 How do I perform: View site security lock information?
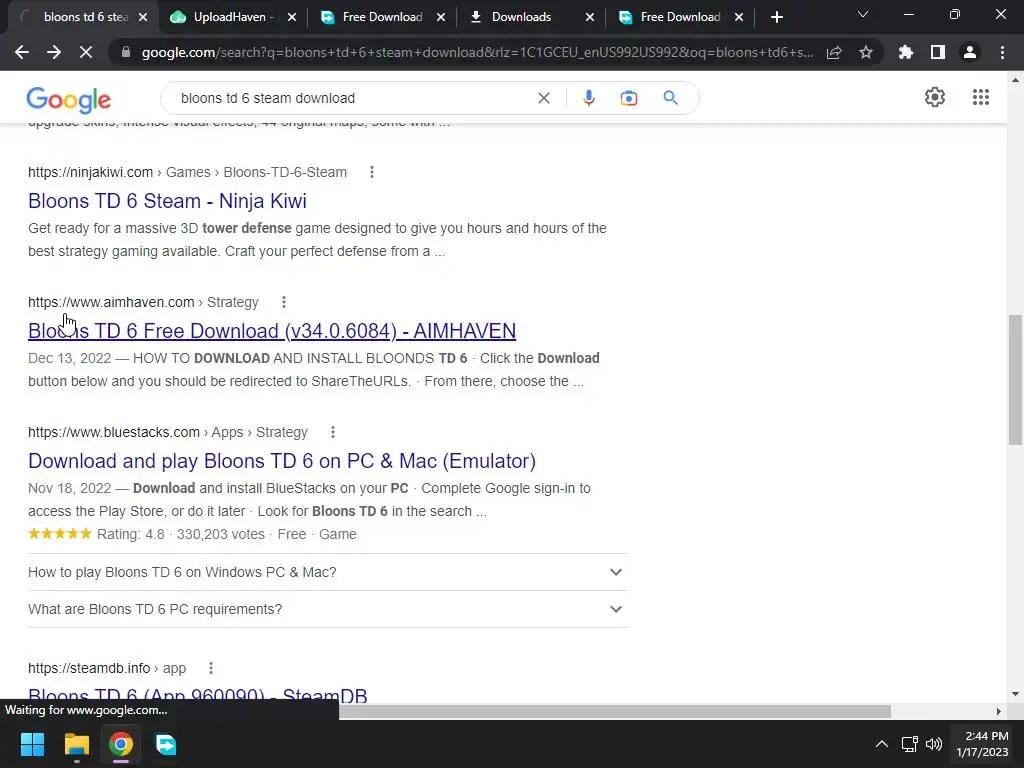click(x=126, y=52)
